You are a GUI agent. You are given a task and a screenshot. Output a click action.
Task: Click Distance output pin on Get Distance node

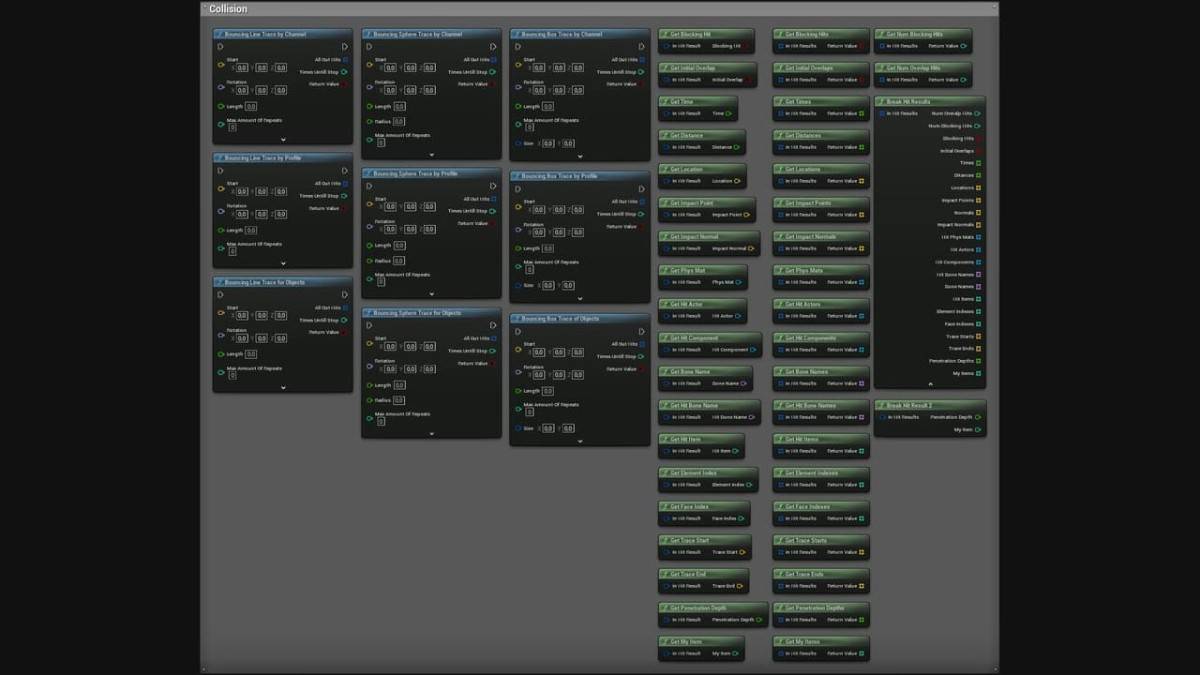coord(738,147)
